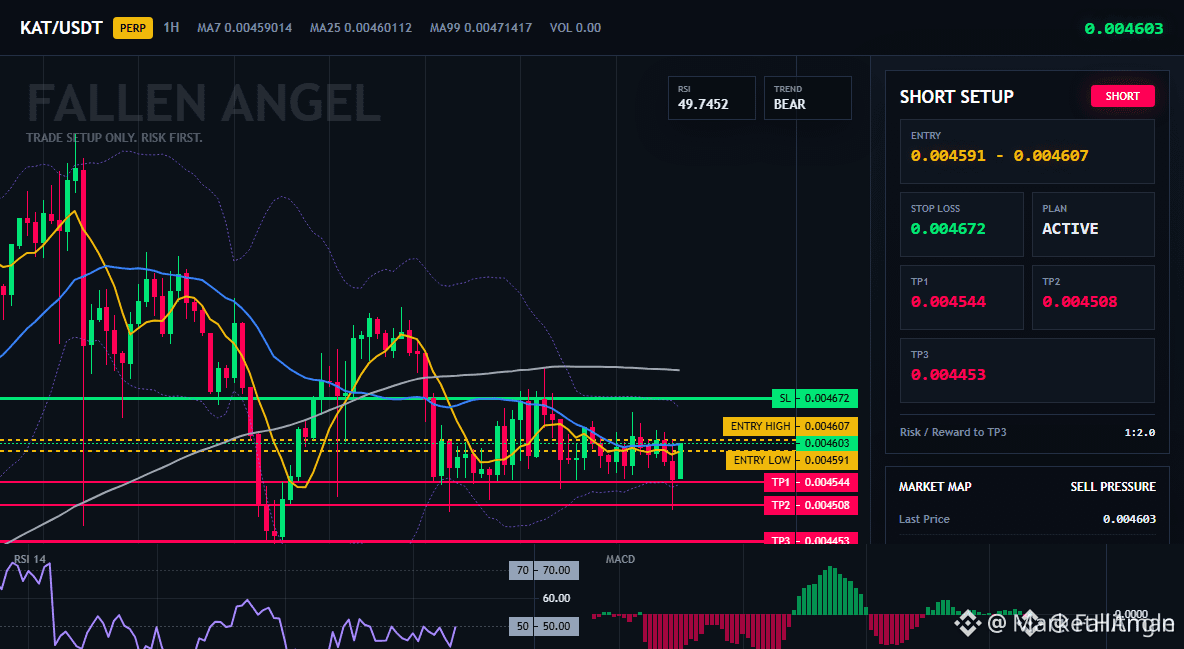Click the TP3 chart price label
Viewport: 1184px width, 649px height.
coord(811,539)
